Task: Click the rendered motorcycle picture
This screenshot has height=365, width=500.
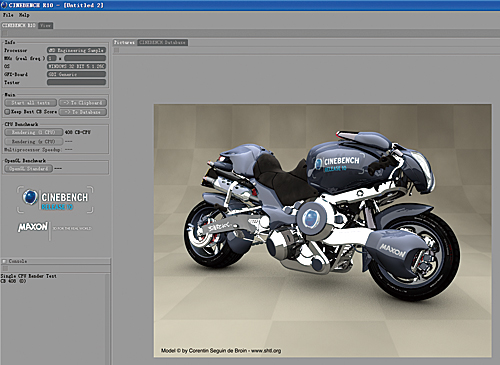Action: [x=322, y=231]
